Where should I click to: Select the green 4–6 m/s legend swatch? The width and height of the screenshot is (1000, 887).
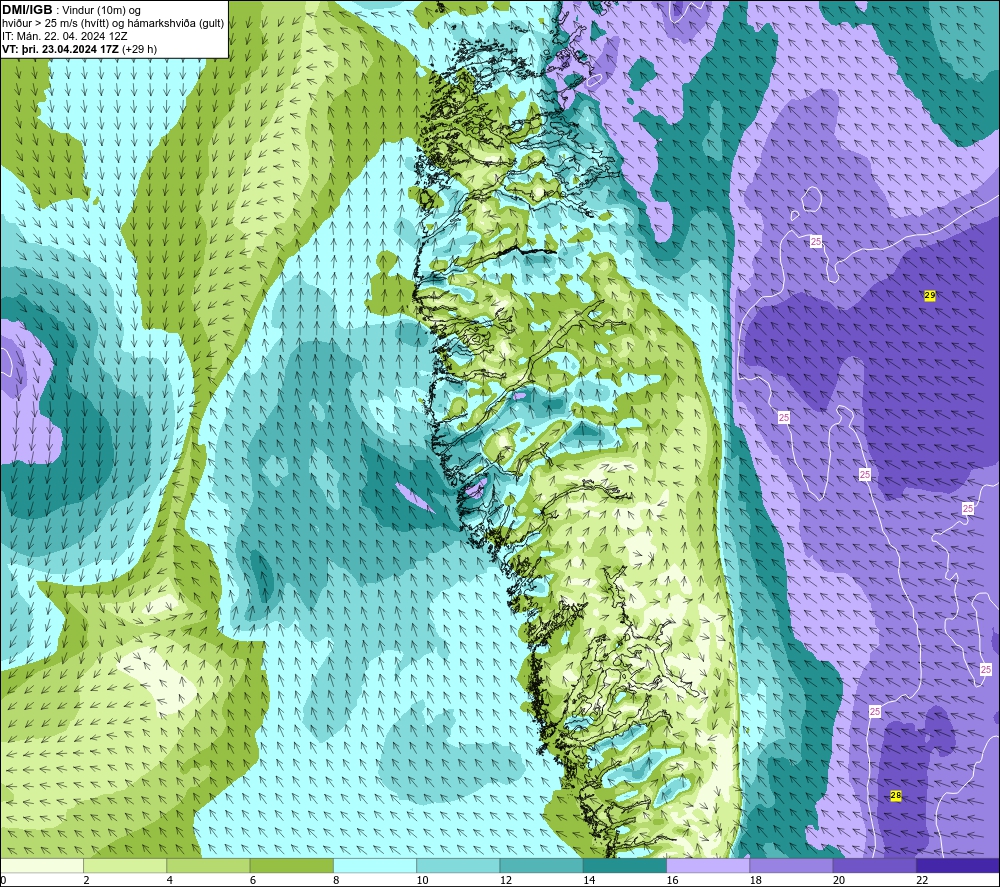[209, 865]
